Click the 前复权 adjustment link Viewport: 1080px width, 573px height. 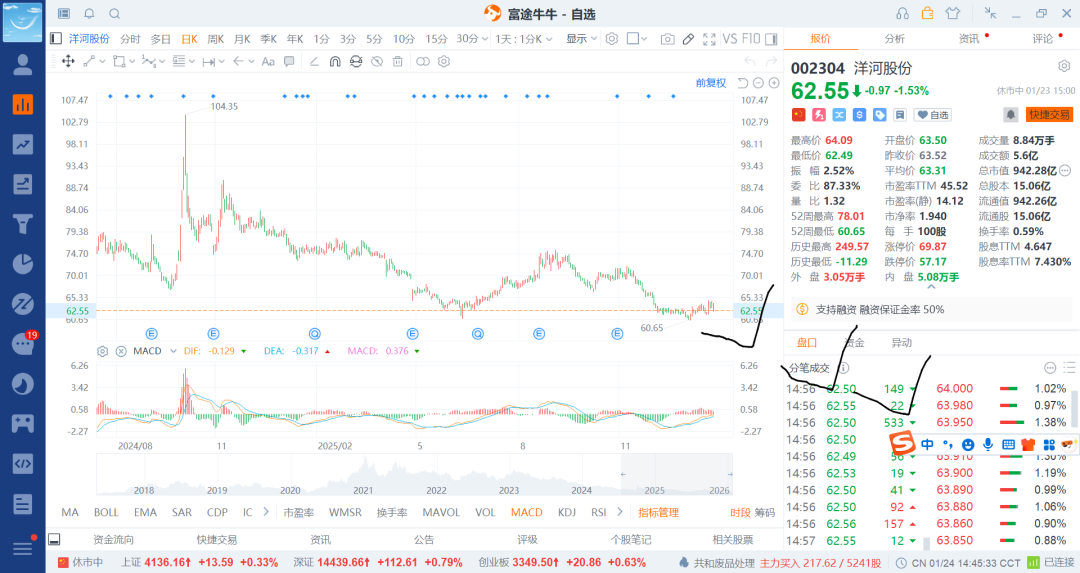(x=711, y=83)
